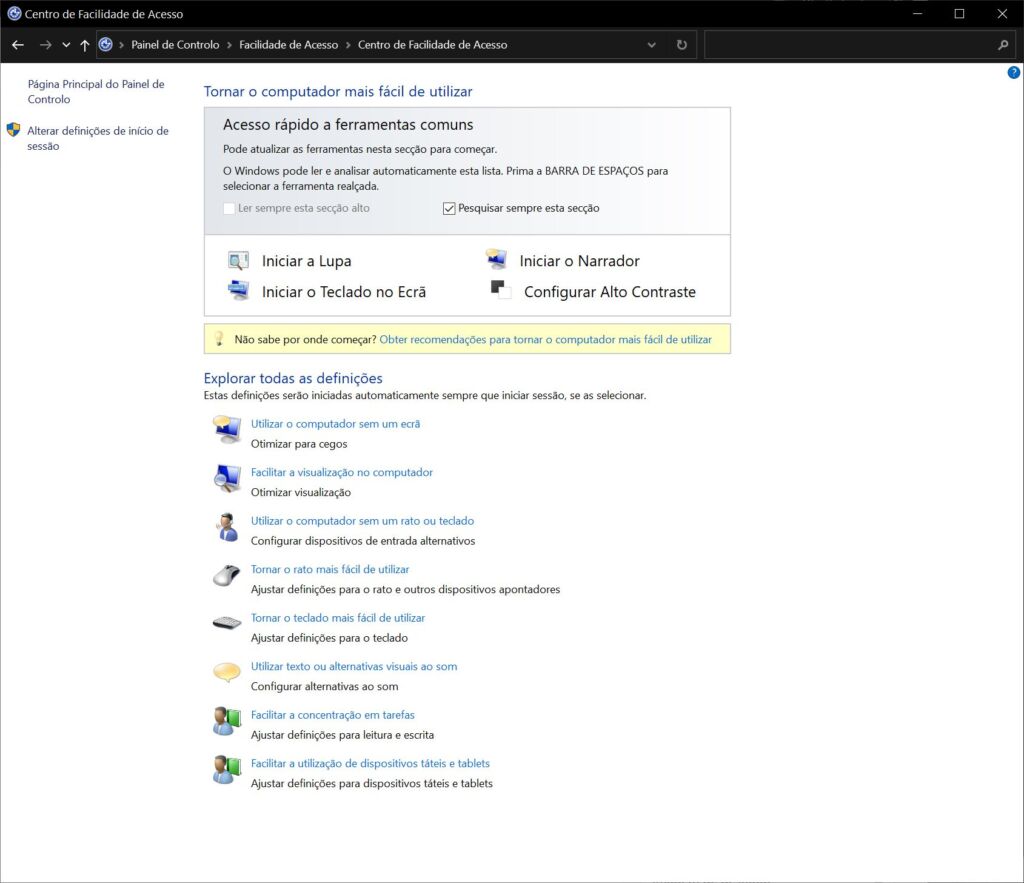Click the high contrast icon

pos(501,289)
